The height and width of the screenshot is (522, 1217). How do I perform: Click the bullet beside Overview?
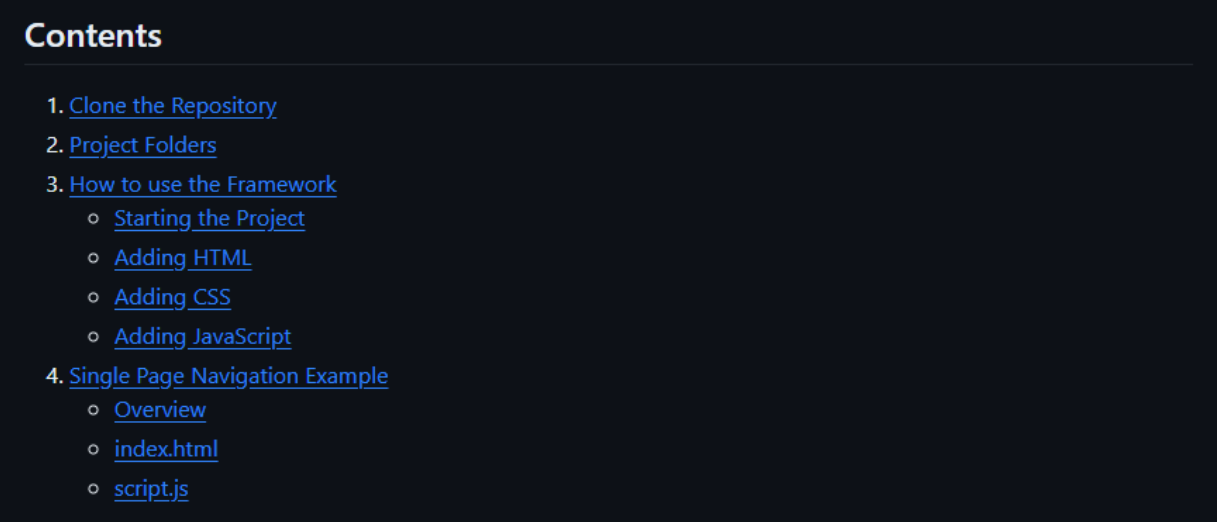[94, 410]
